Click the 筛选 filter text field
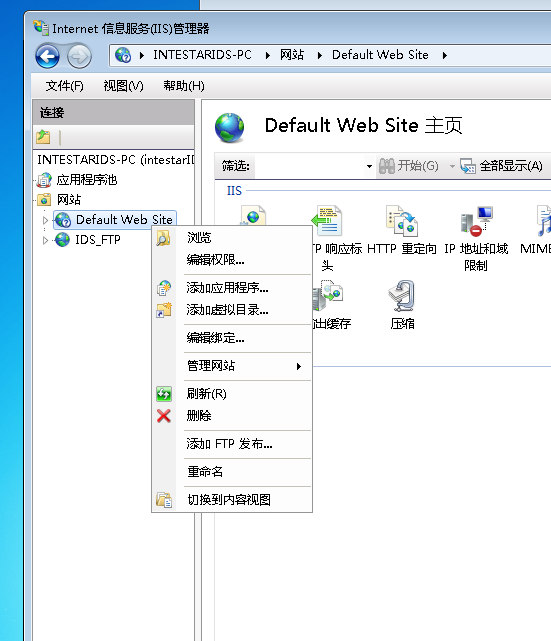The width and height of the screenshot is (551, 641). click(310, 166)
